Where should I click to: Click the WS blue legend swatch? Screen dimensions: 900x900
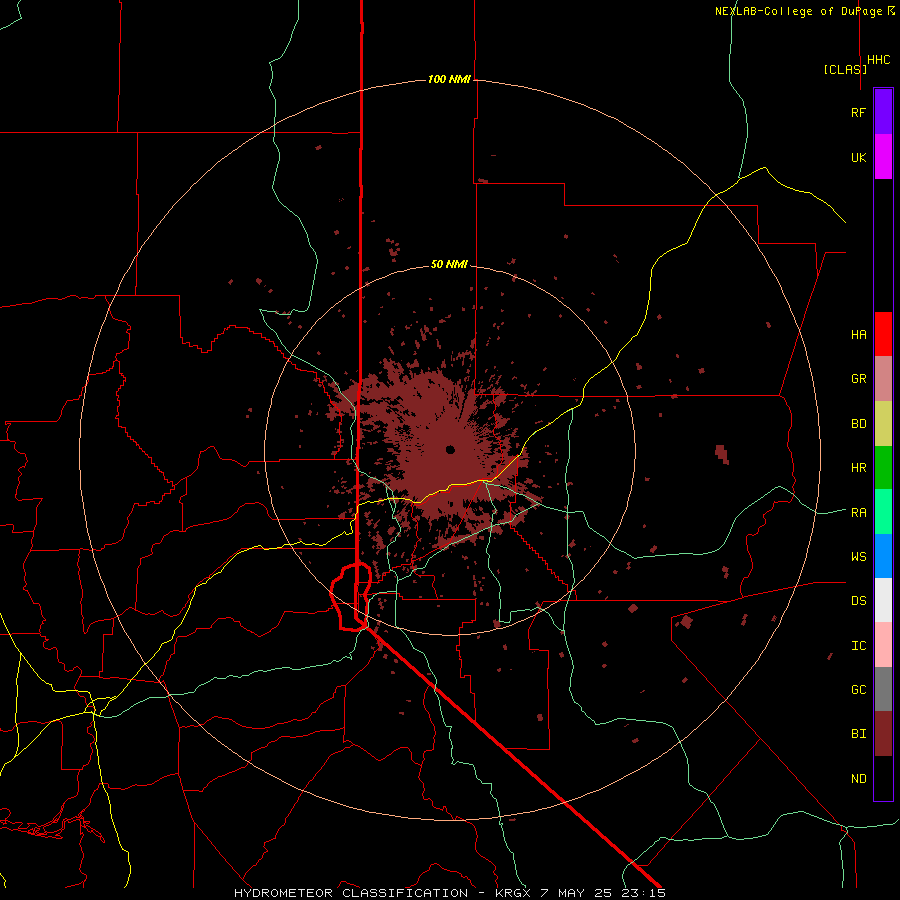click(x=883, y=556)
